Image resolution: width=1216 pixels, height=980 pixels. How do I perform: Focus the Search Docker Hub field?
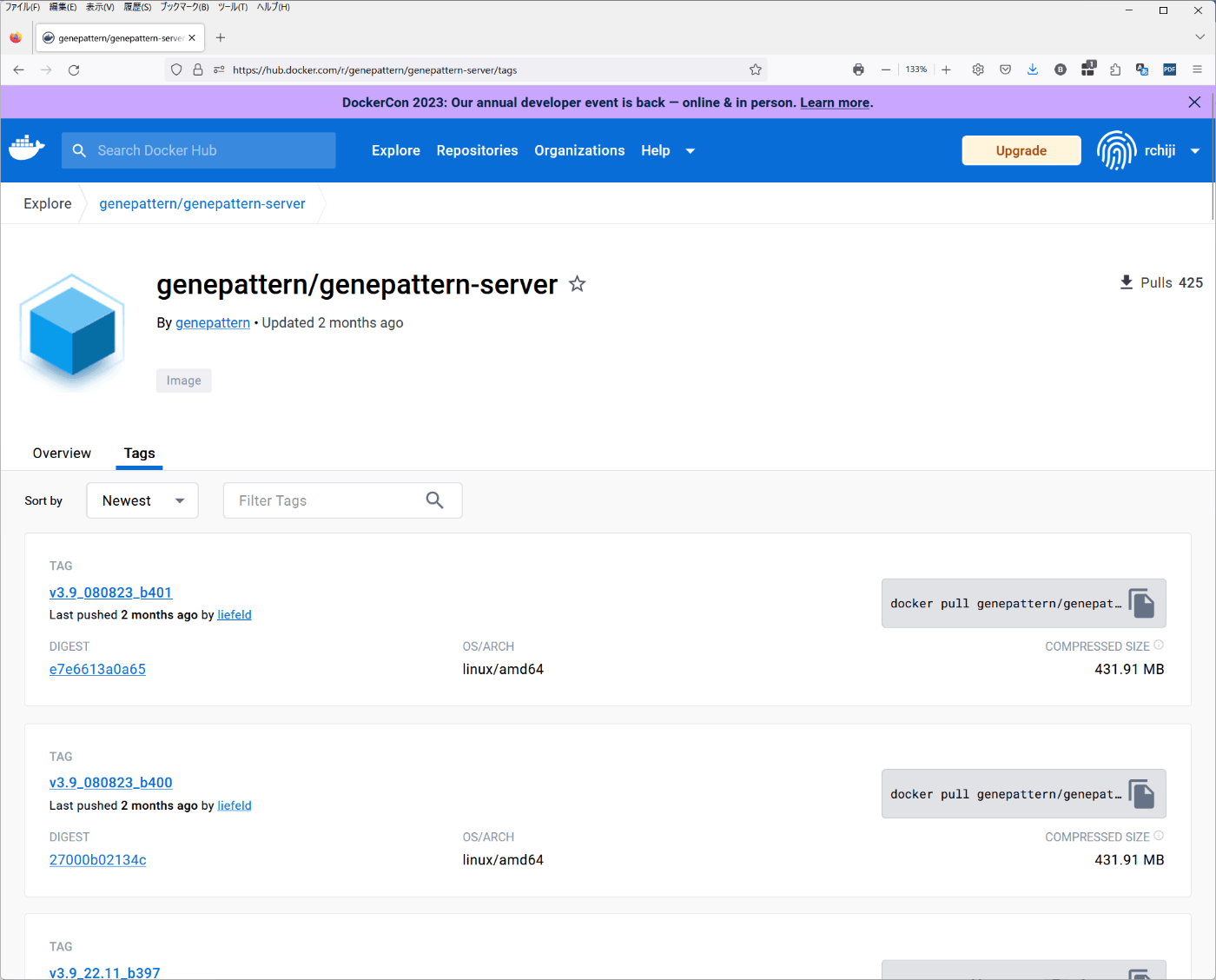coord(198,150)
